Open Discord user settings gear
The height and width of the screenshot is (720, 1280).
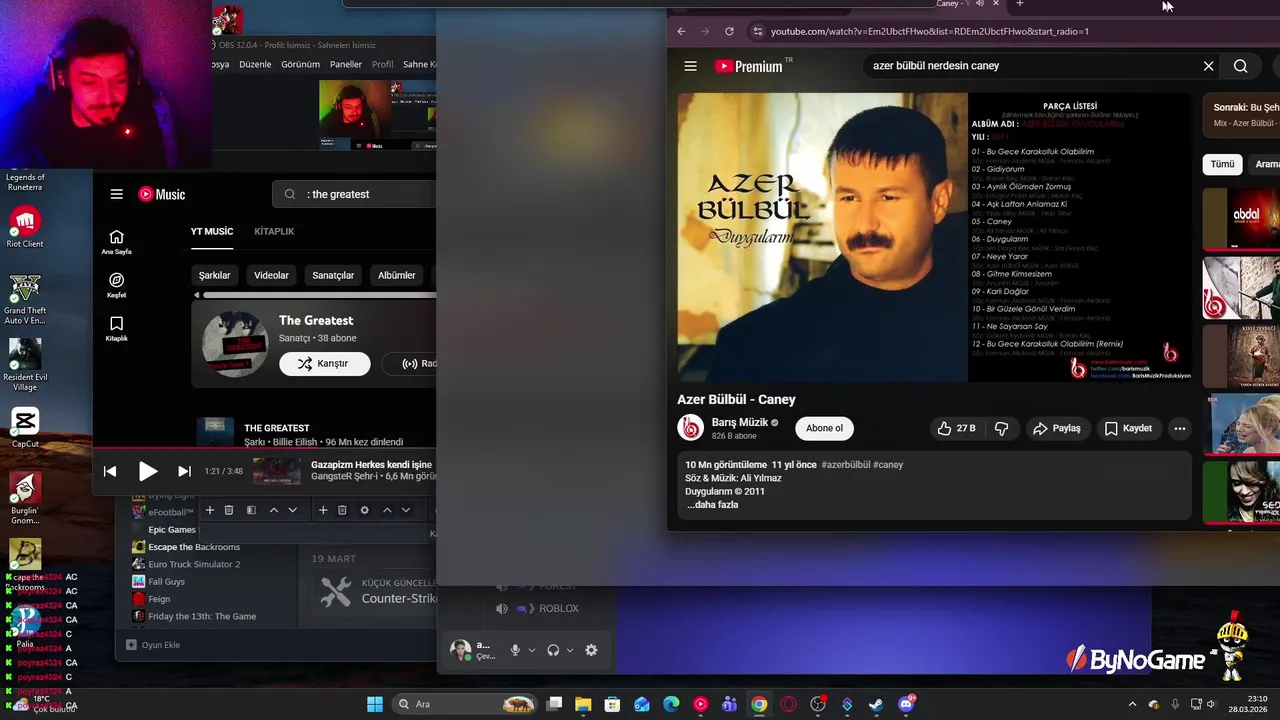point(591,650)
